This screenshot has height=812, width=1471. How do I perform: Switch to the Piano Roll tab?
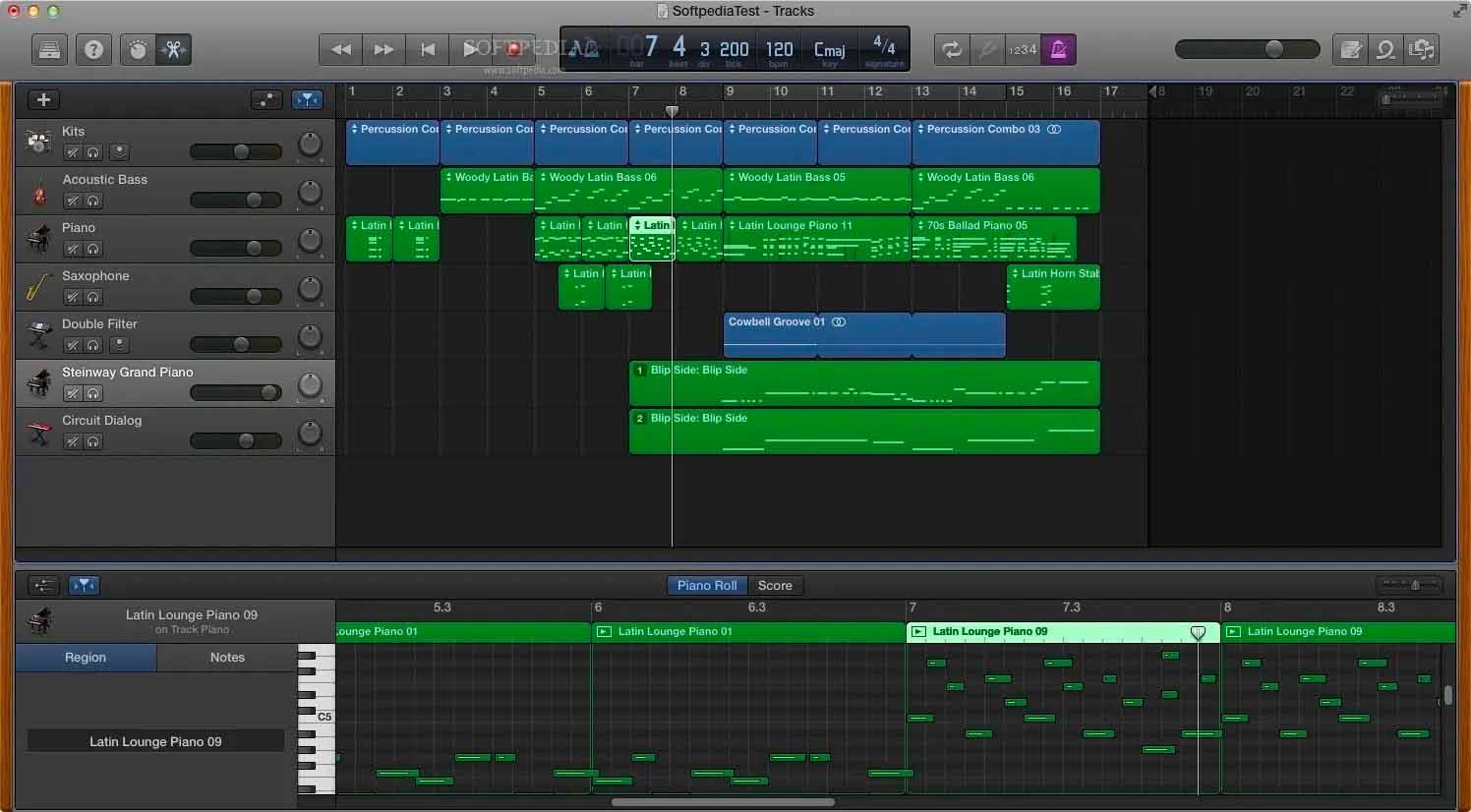706,585
